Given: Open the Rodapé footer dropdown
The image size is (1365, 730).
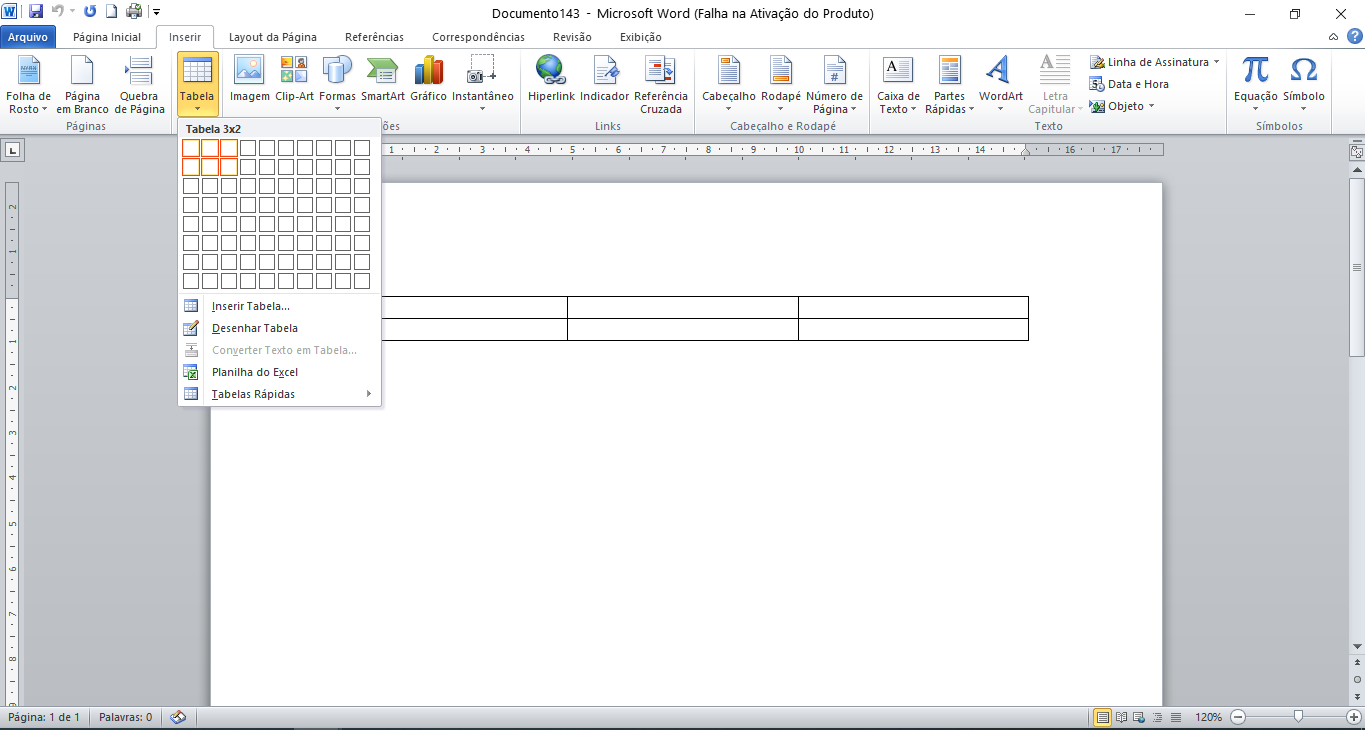Looking at the screenshot, I should [x=781, y=85].
